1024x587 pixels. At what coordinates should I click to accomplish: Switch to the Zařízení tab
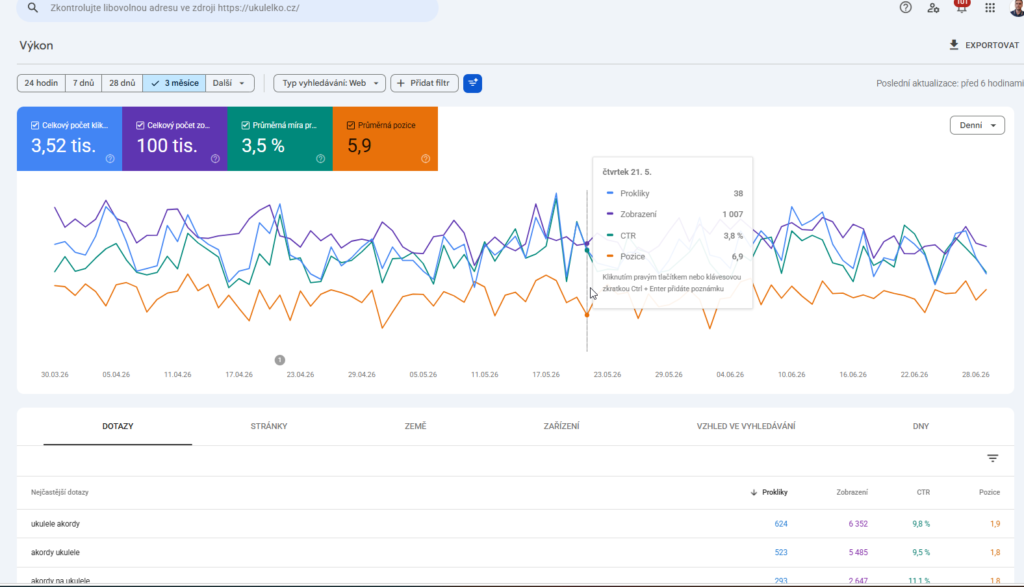[562, 426]
